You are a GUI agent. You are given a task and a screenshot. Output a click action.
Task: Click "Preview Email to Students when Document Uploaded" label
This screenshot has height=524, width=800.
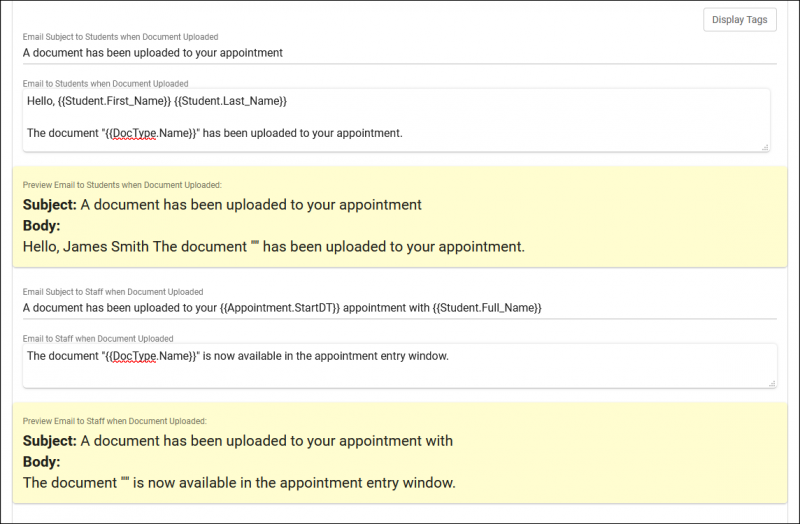[x=122, y=185]
